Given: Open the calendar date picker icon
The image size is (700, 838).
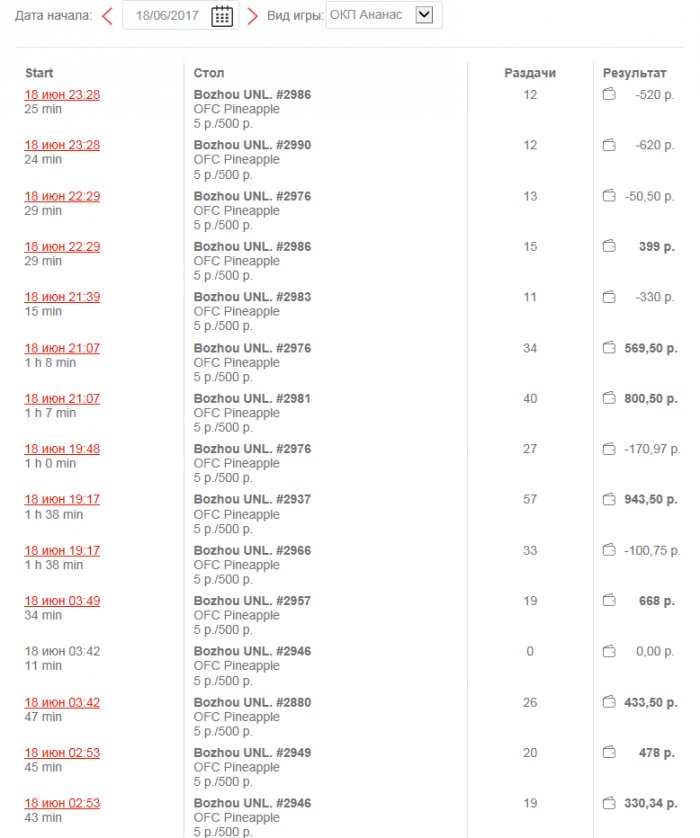Looking at the screenshot, I should tap(222, 15).
